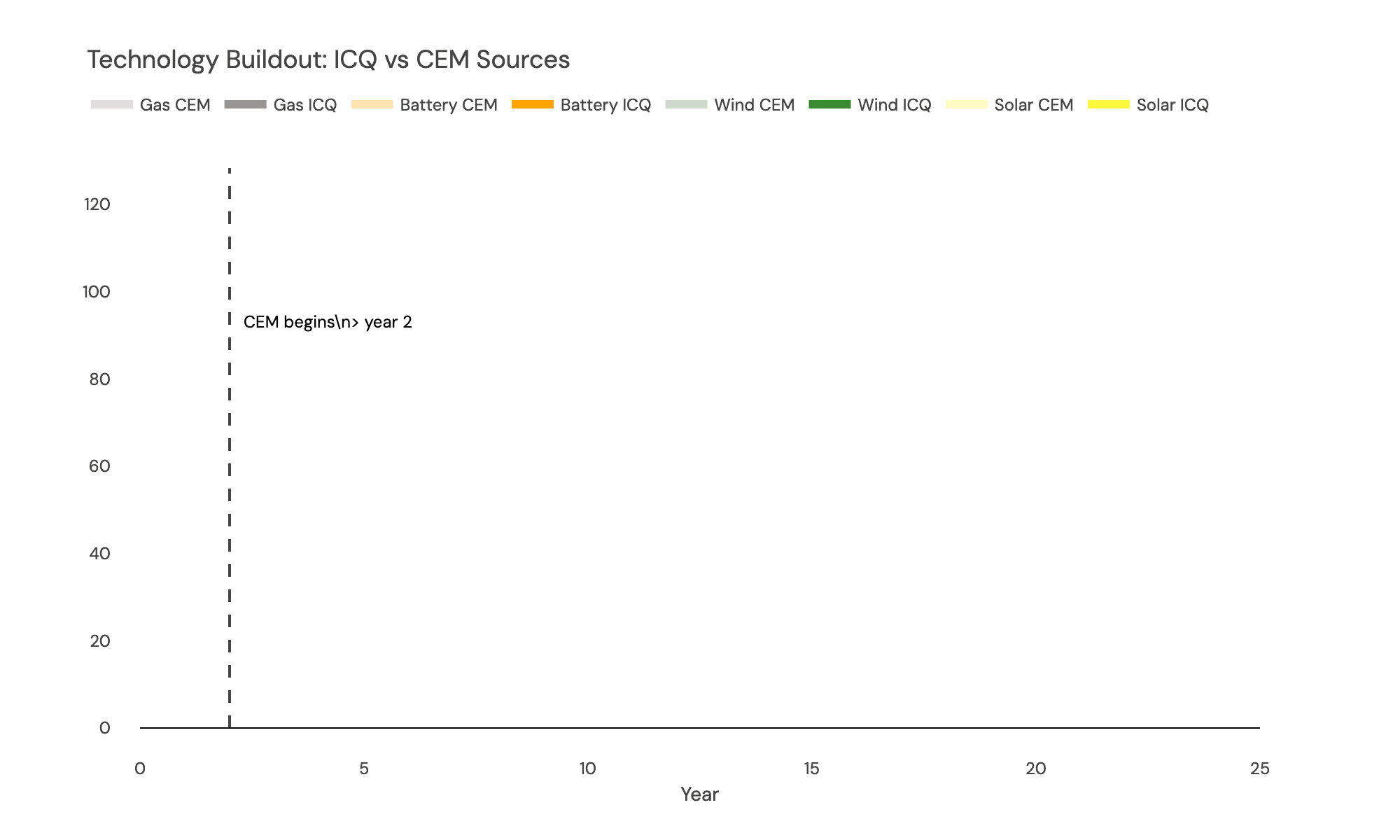Toggle Battery CEM legend label
The height and width of the screenshot is (840, 1400).
449,105
